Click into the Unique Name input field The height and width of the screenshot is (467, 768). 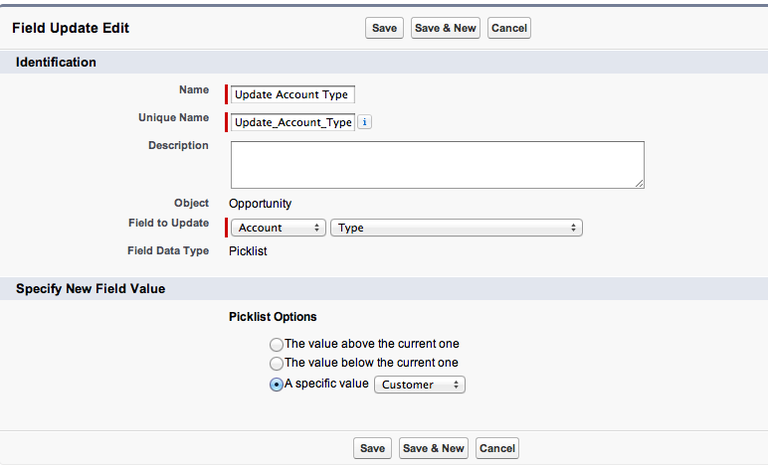point(292,122)
